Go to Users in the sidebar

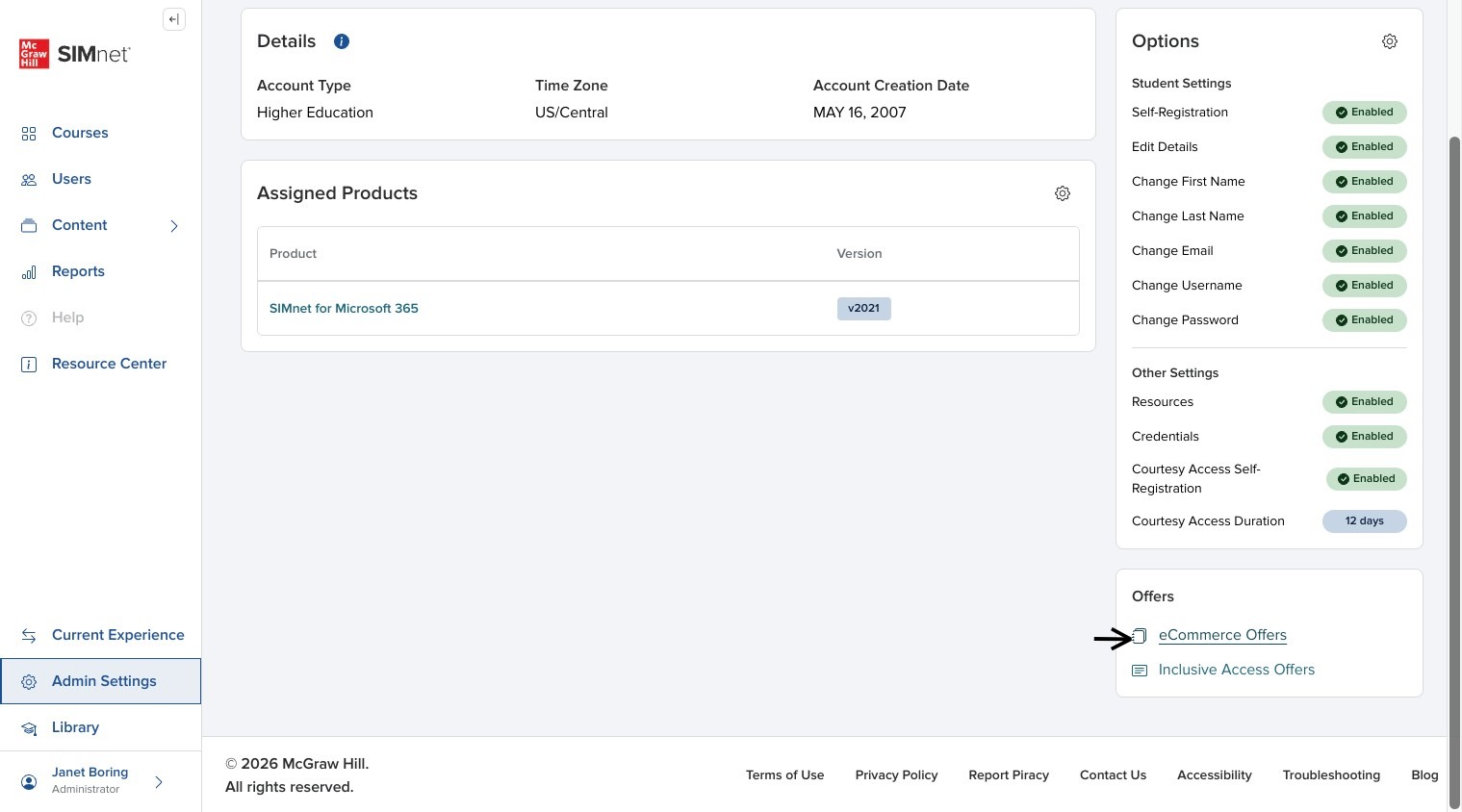tap(71, 179)
